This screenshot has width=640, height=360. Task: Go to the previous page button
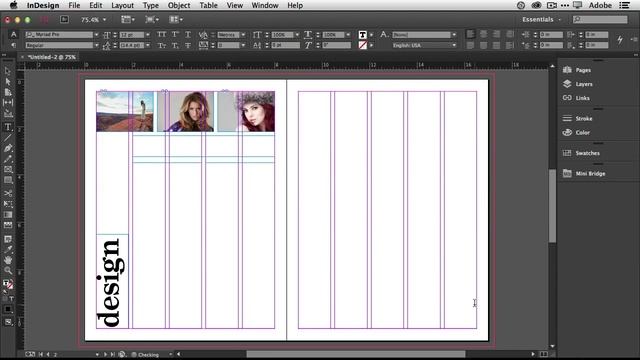(48, 354)
